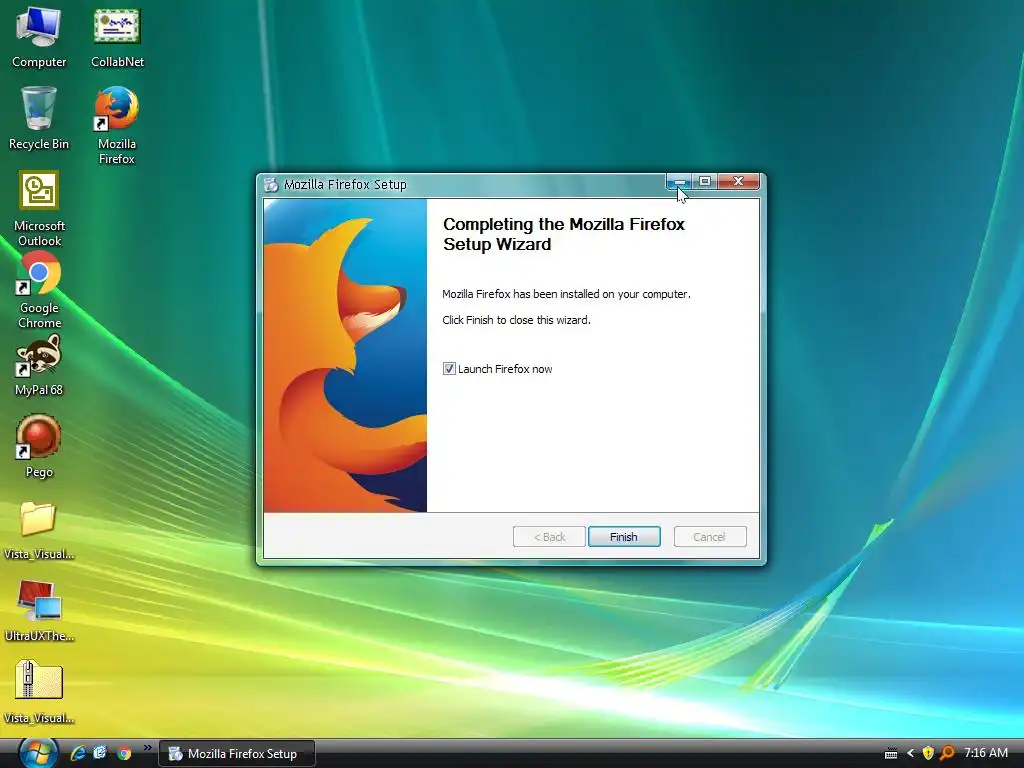Click the setup window title bar icon
This screenshot has height=768, width=1024.
pyautogui.click(x=271, y=185)
